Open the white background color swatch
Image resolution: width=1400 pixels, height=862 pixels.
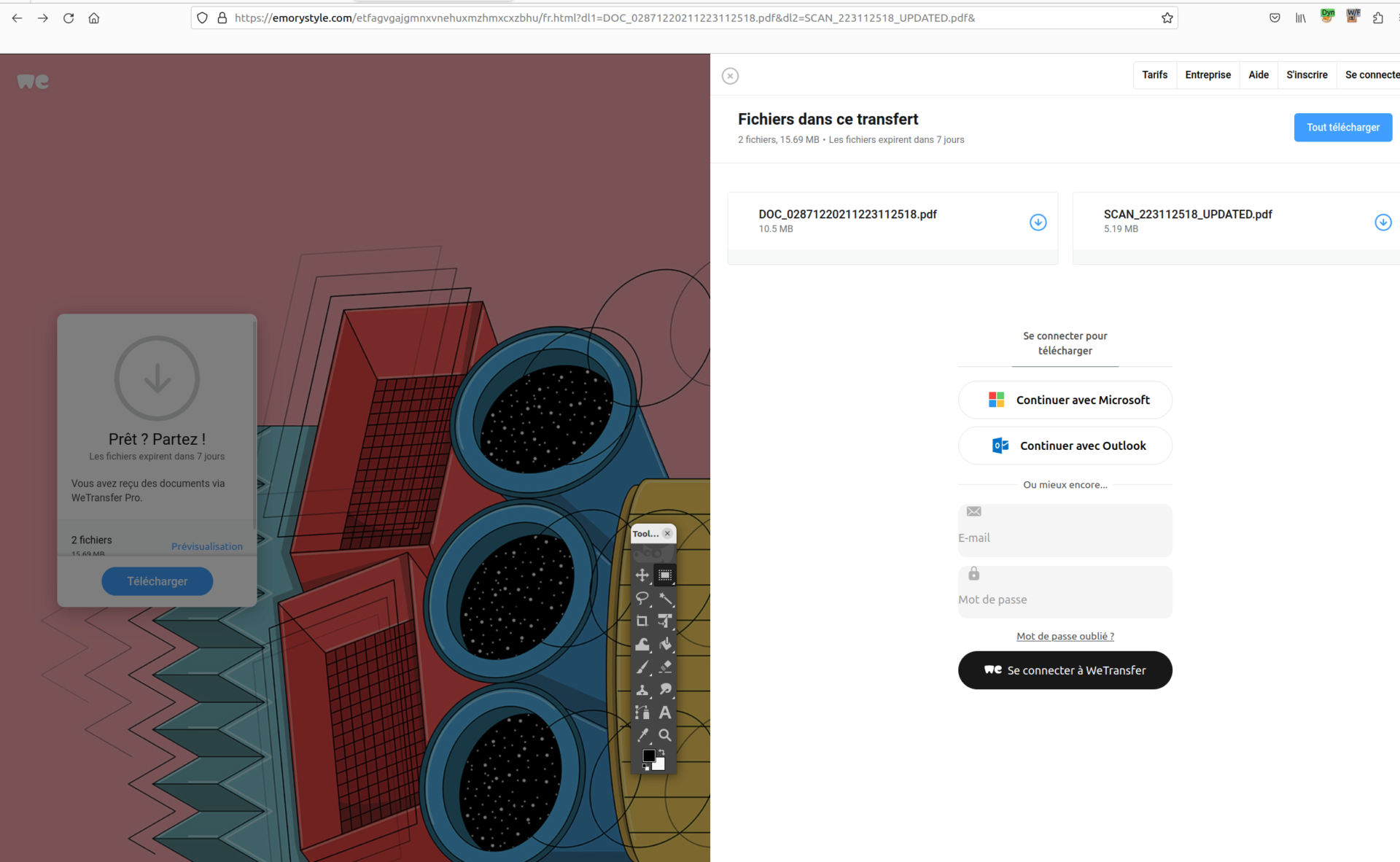click(660, 766)
